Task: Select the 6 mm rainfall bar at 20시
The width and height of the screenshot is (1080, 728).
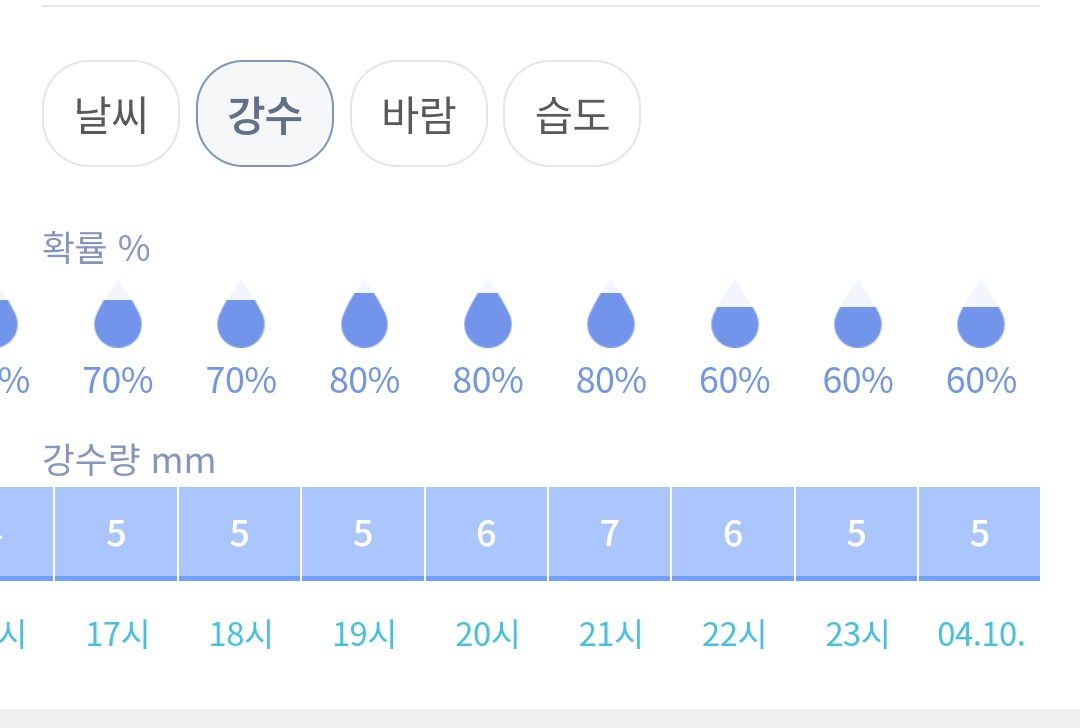Action: (x=486, y=534)
